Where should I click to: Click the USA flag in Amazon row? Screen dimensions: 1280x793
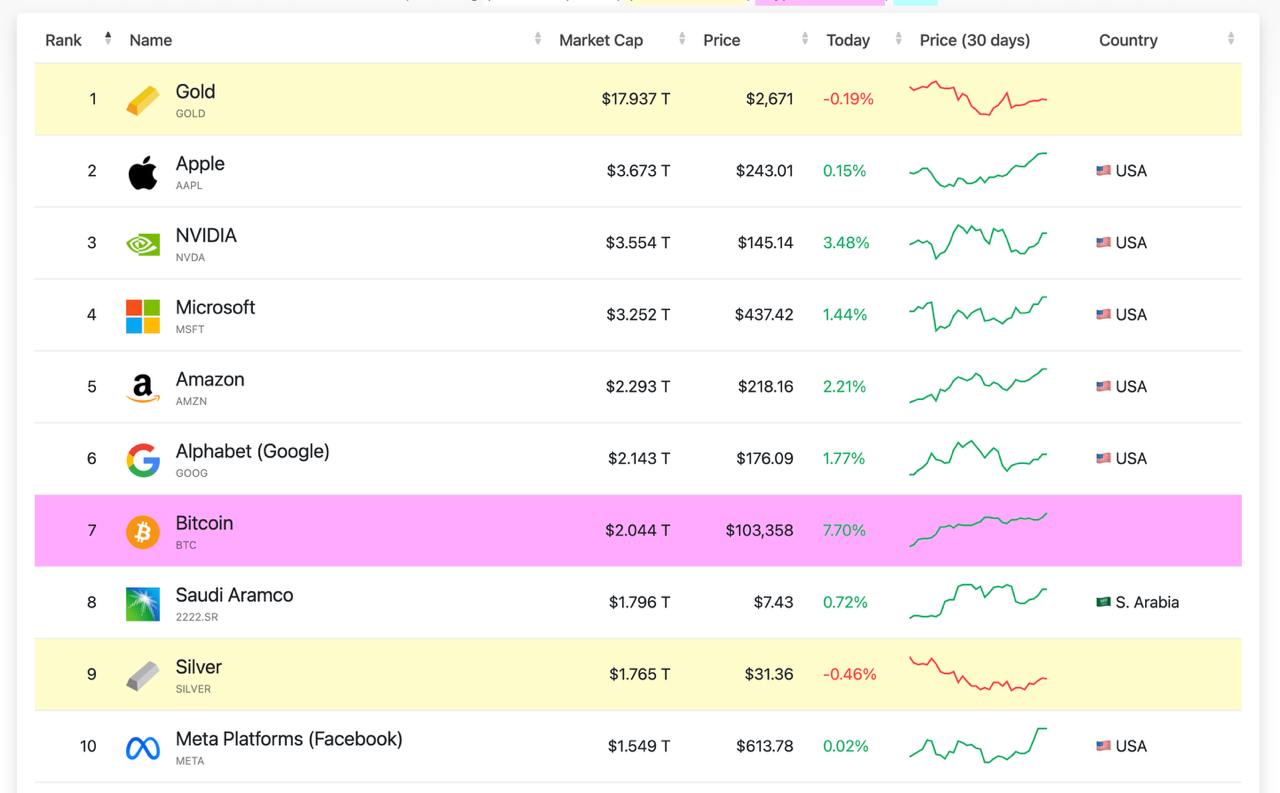(x=1104, y=387)
